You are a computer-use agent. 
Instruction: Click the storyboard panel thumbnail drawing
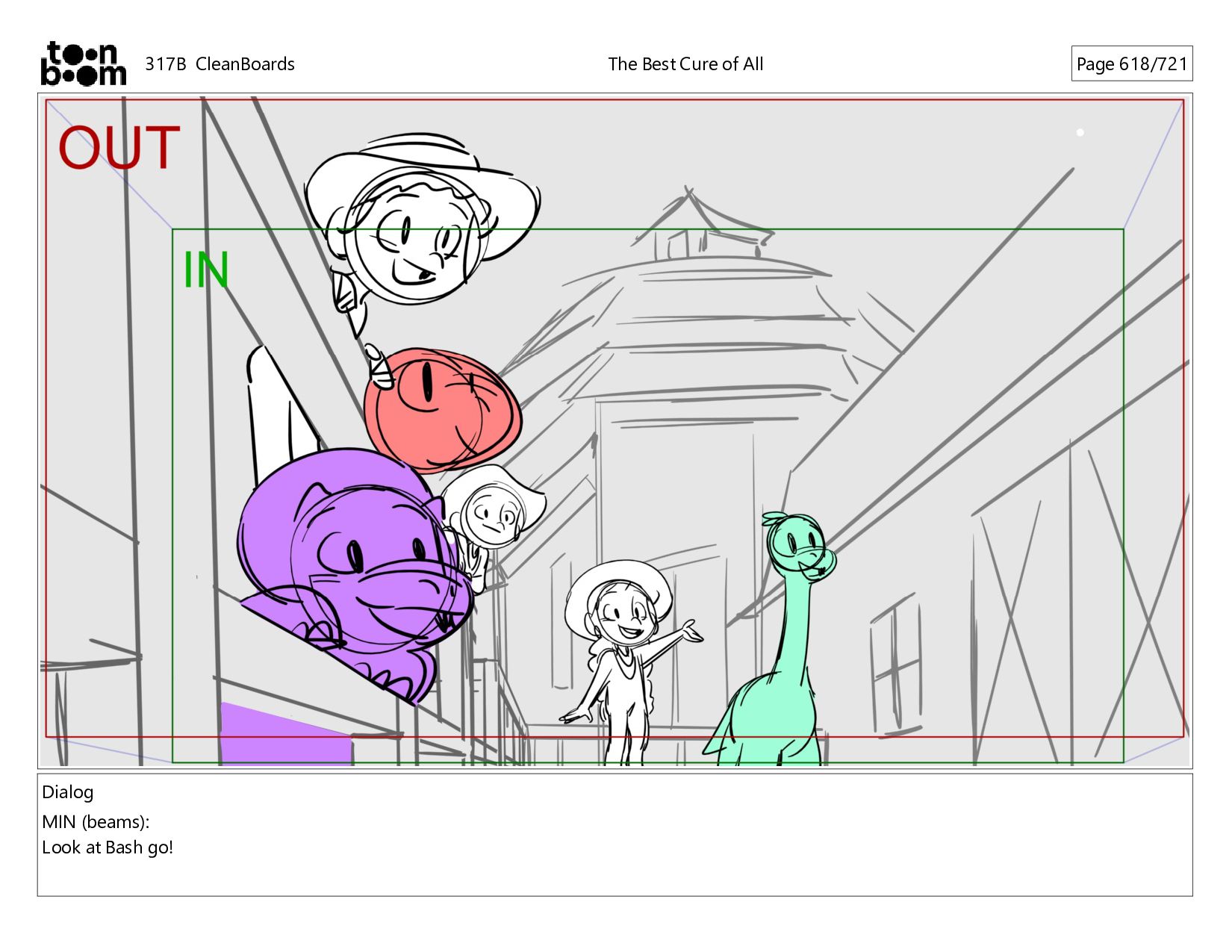coord(615,431)
